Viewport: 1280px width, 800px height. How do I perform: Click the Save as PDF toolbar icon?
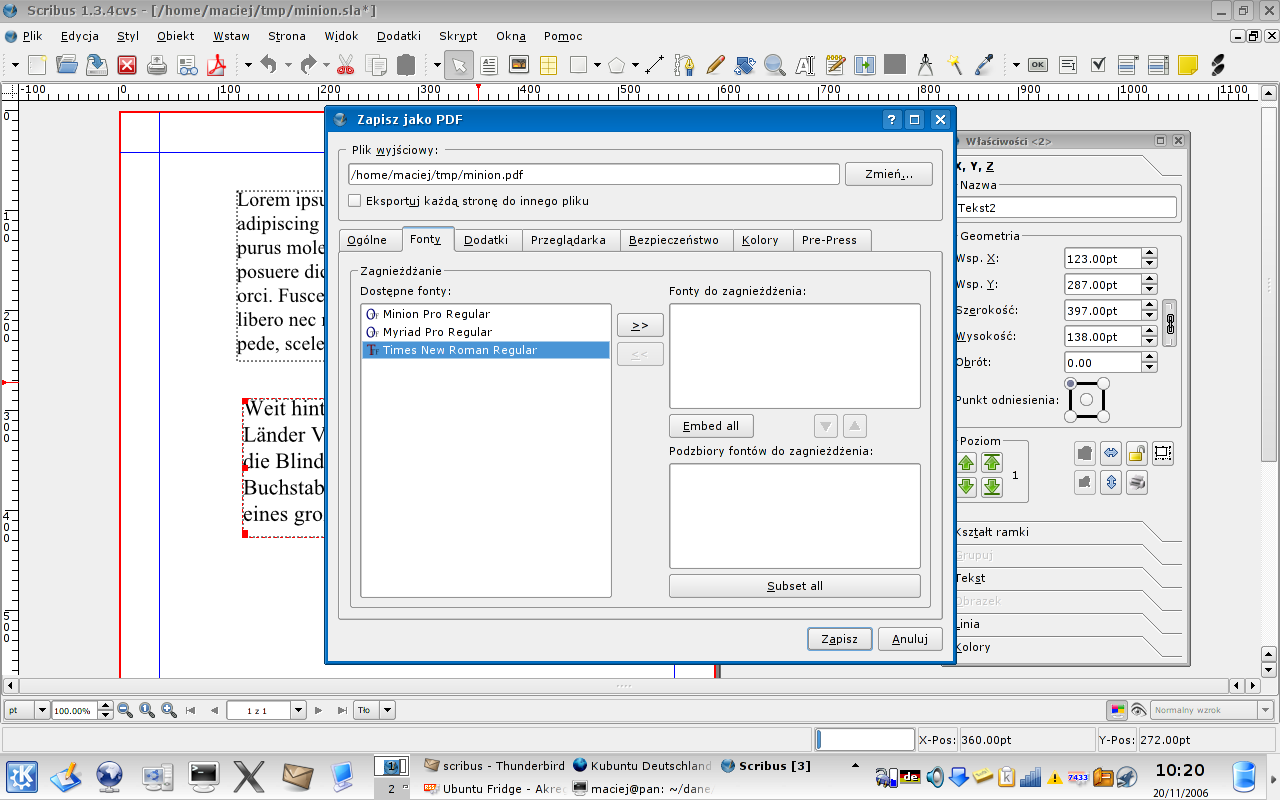pos(217,65)
